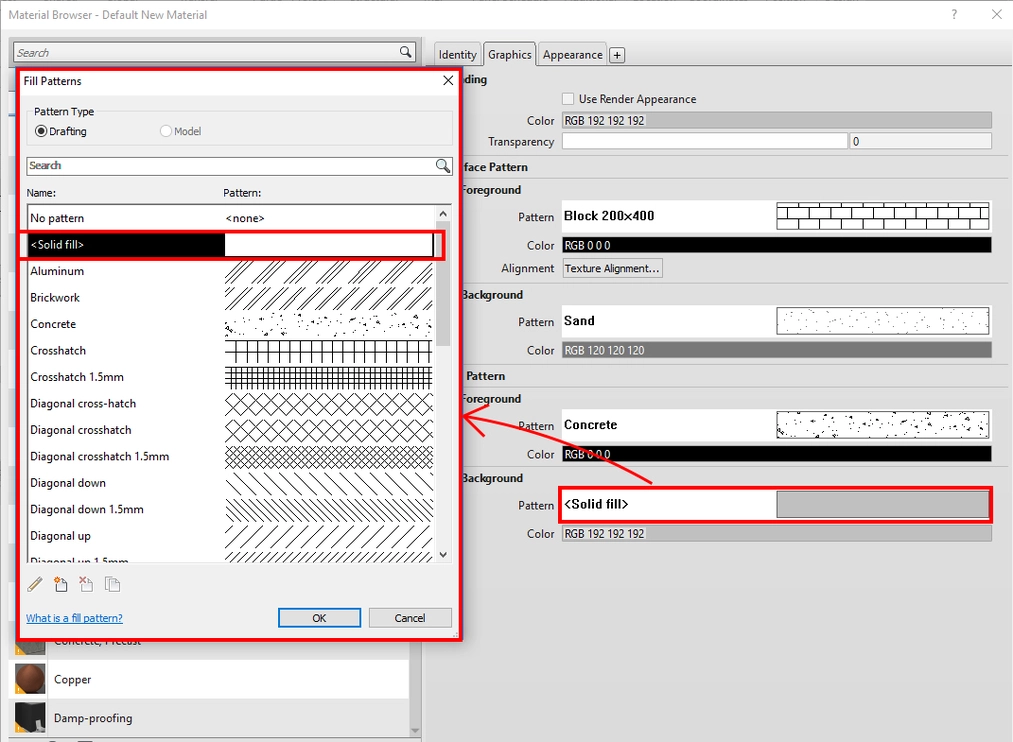Confirm selection with the OK button
This screenshot has width=1013, height=742.
pos(319,617)
